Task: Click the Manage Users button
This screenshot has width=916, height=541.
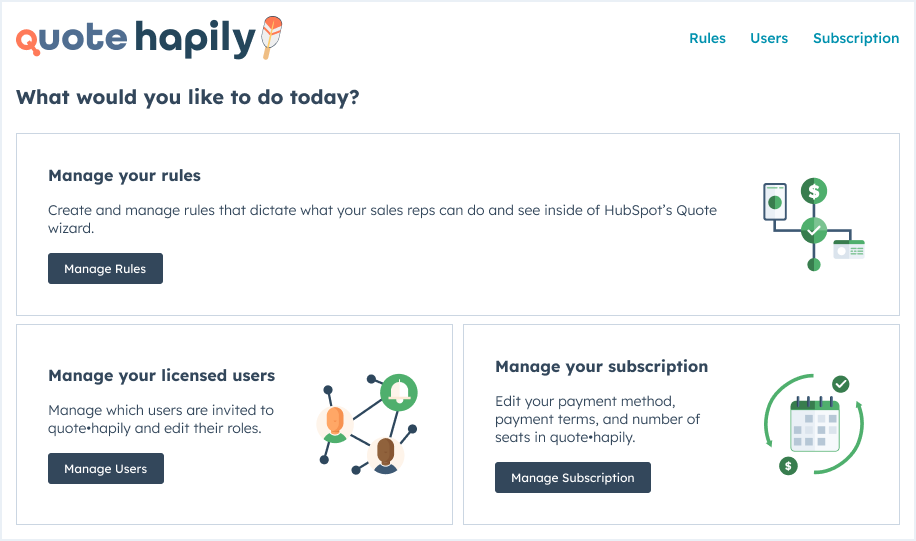Action: pos(106,469)
